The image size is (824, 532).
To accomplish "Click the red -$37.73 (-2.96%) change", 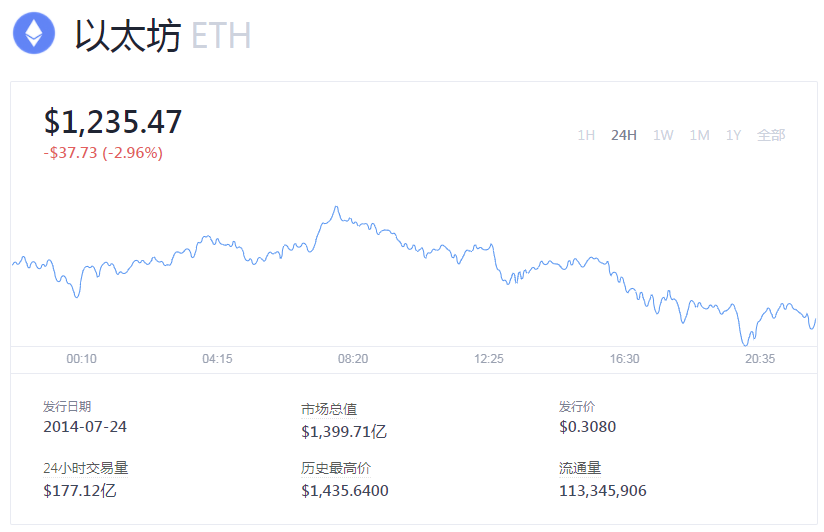I will pos(103,153).
